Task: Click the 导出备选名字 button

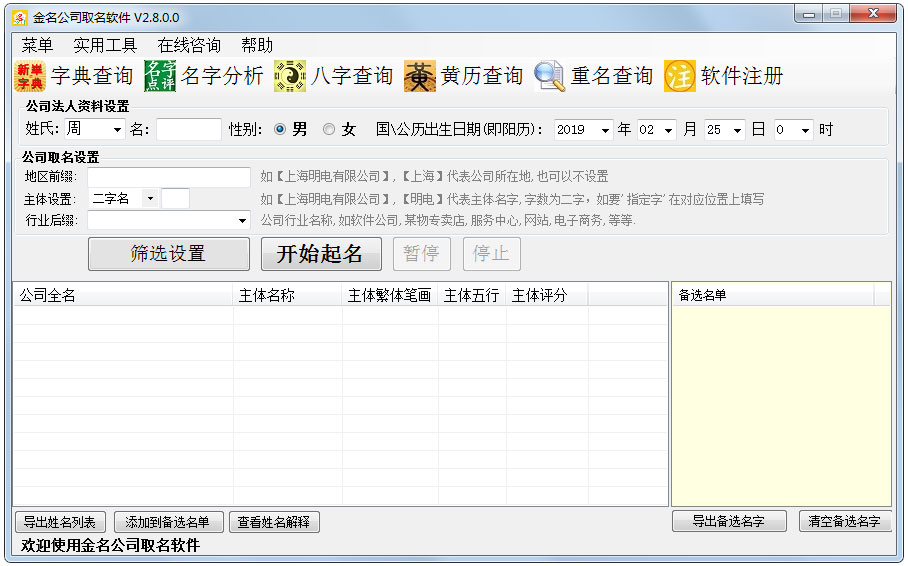Action: (x=729, y=521)
